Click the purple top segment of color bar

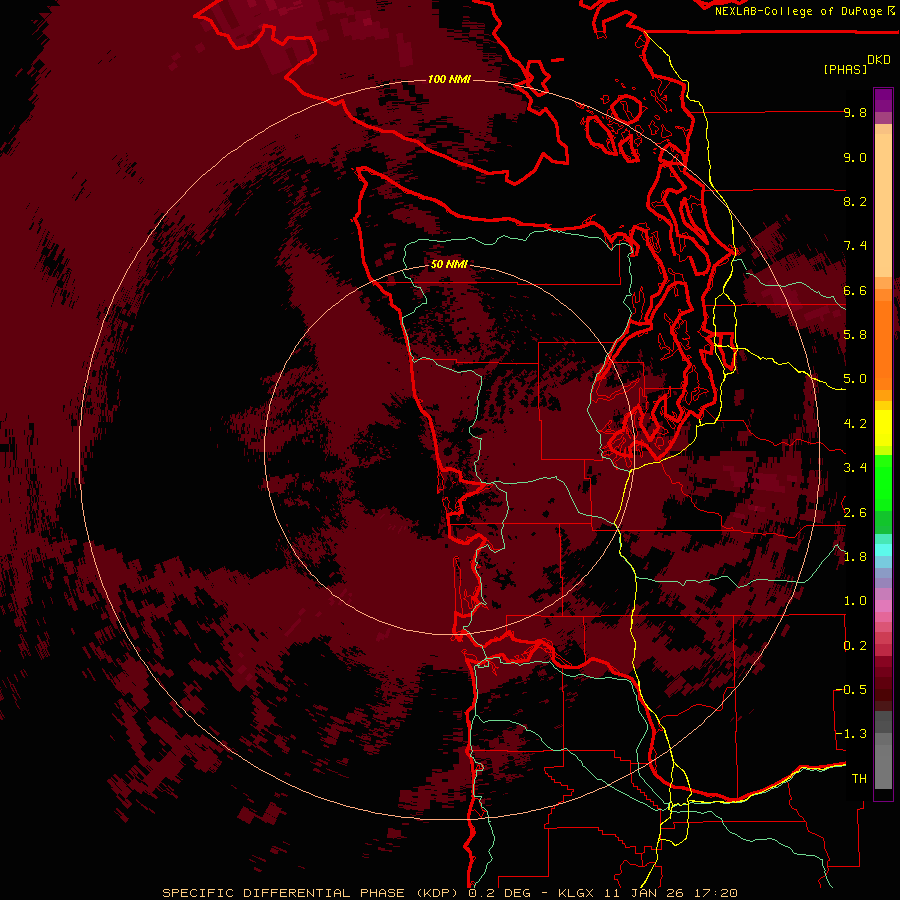click(883, 100)
